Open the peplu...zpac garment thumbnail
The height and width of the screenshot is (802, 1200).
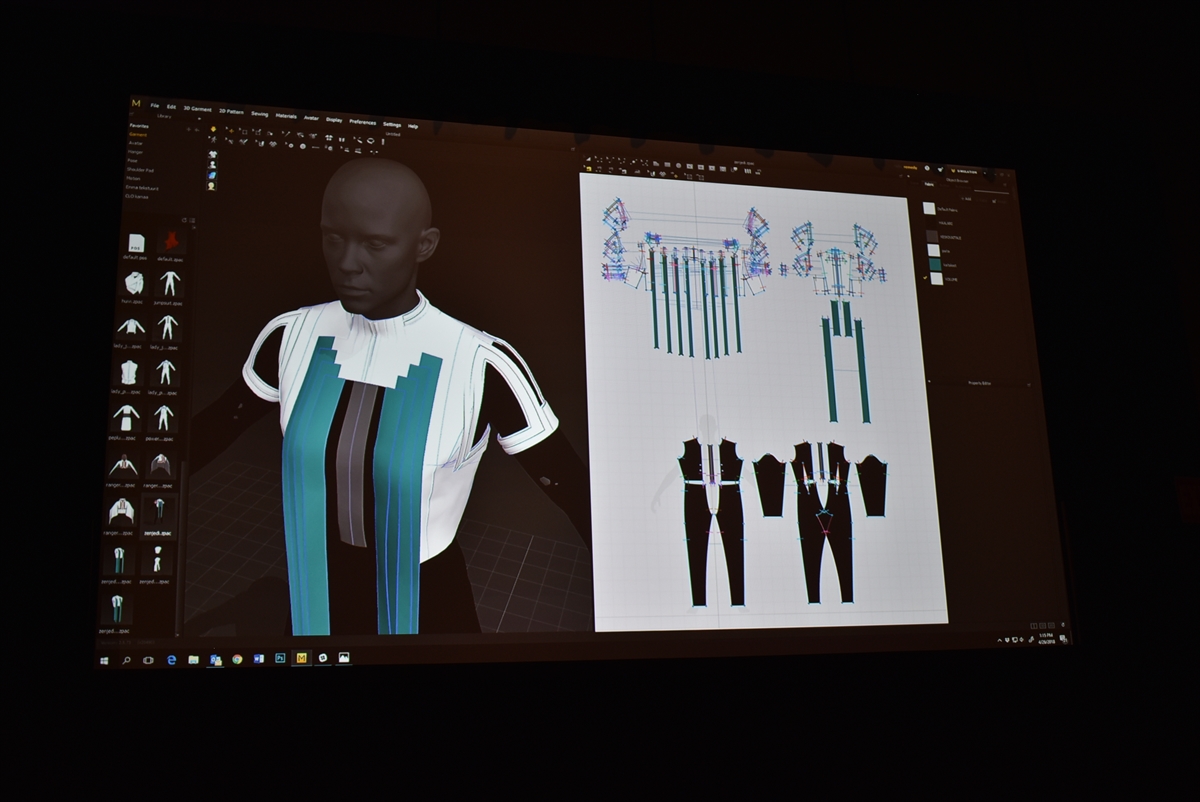(x=126, y=418)
